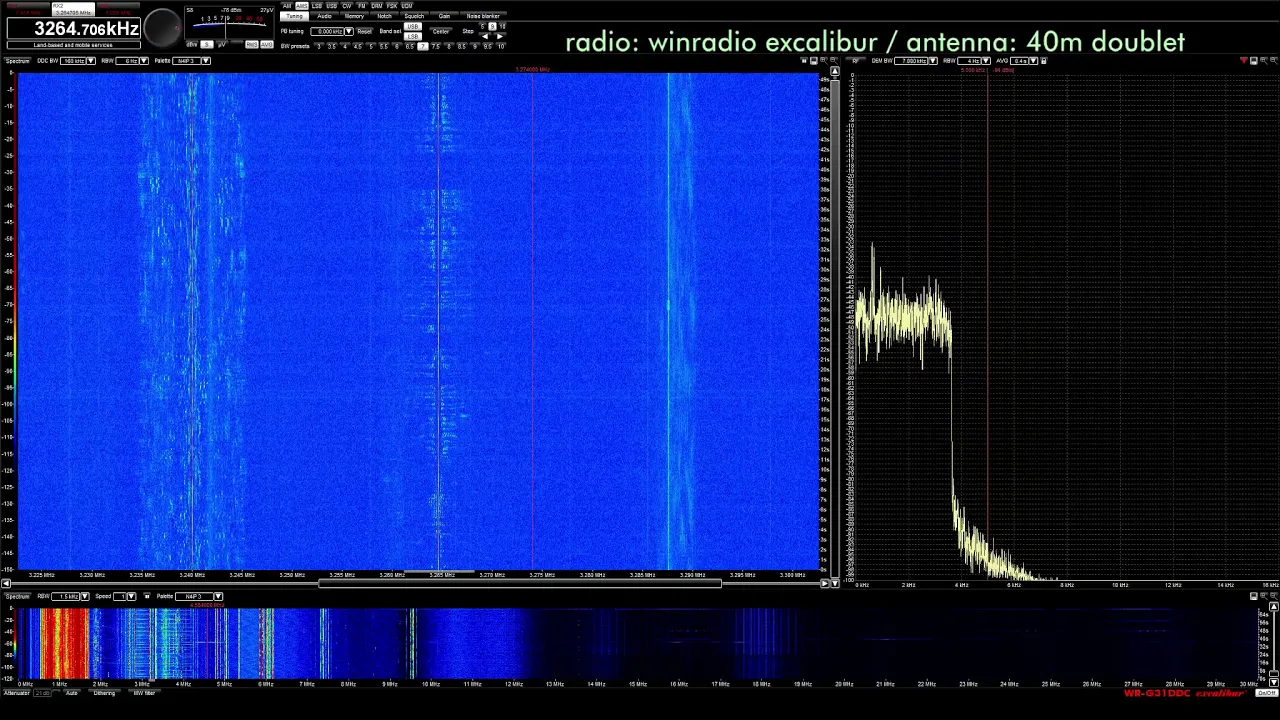The height and width of the screenshot is (720, 1280).
Task: Reset the PB tuning offset
Action: [365, 31]
